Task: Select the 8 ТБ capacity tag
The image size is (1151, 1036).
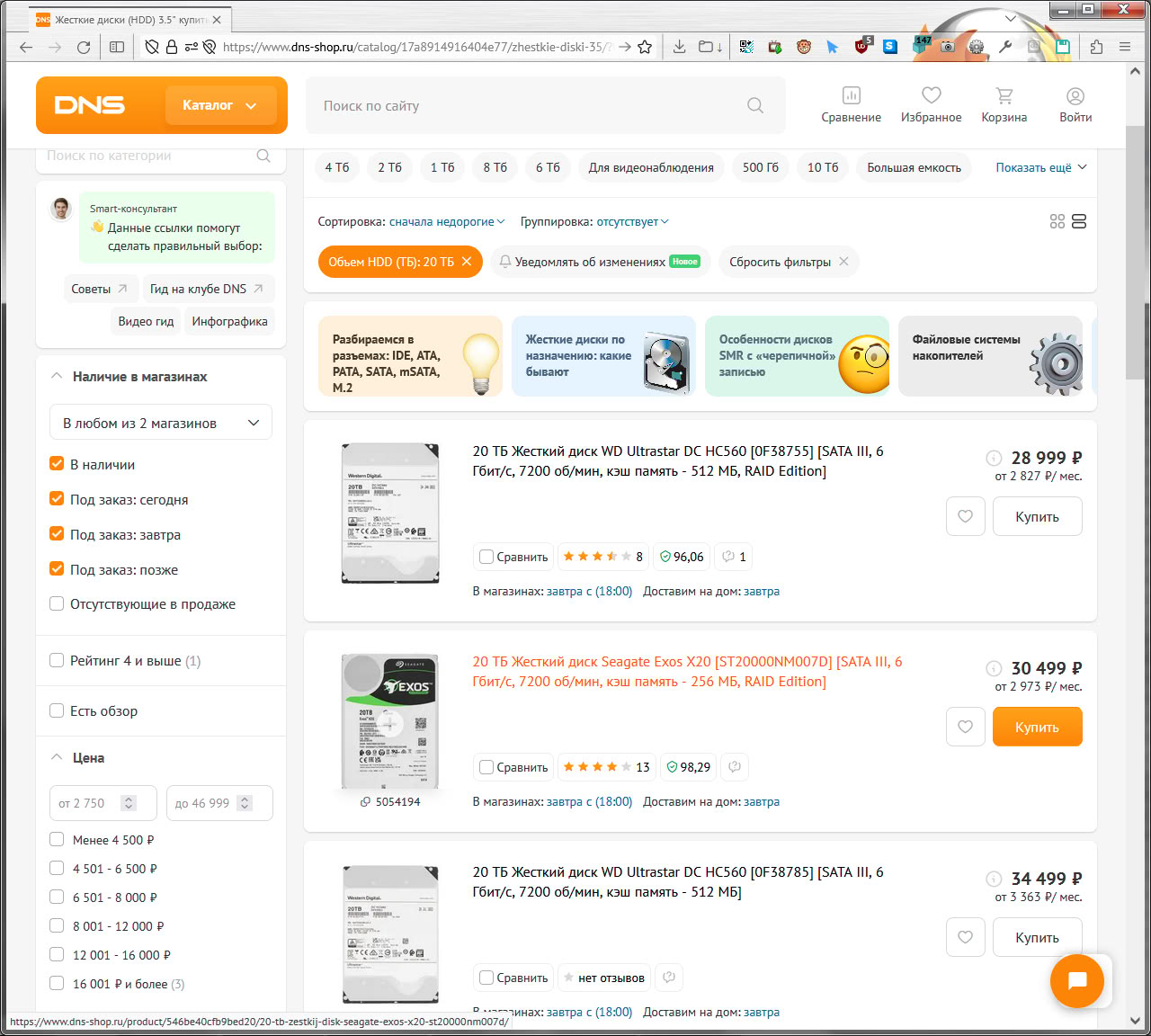Action: pos(495,167)
